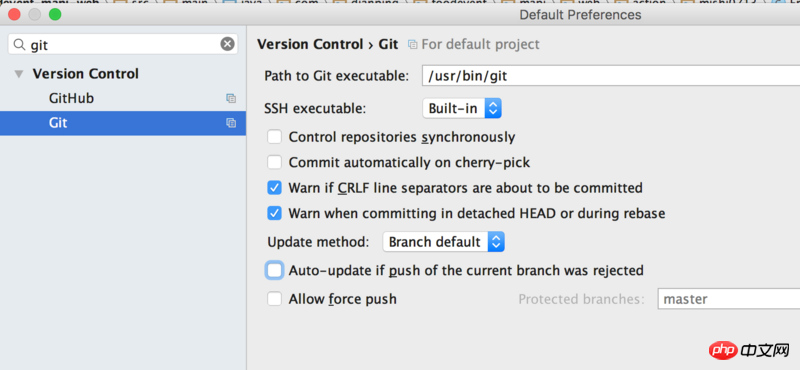Click the magnifying glass search icon
This screenshot has height=370, width=800.
click(x=19, y=45)
